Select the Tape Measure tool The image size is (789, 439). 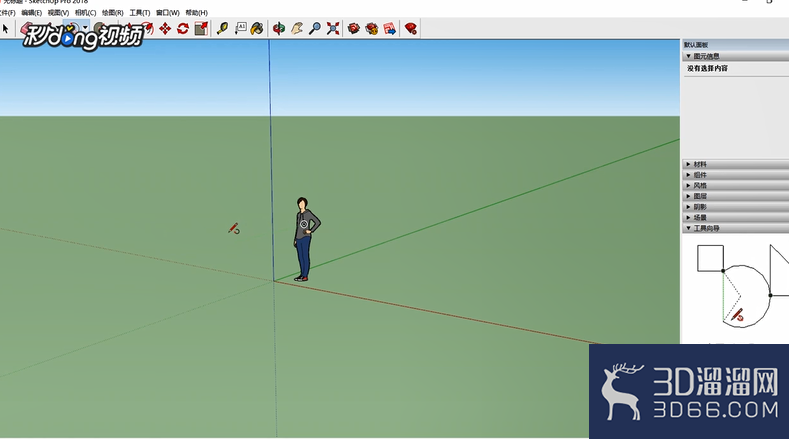click(x=222, y=29)
